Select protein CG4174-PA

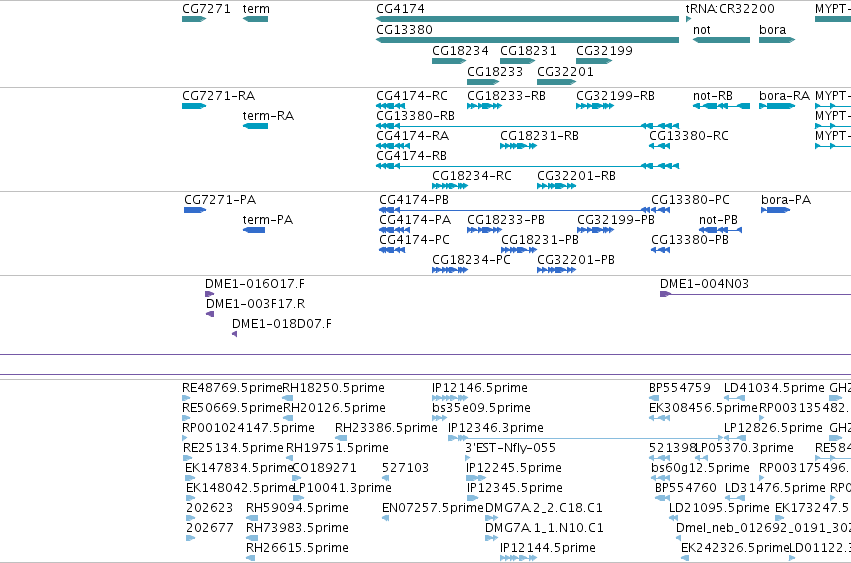(x=415, y=220)
